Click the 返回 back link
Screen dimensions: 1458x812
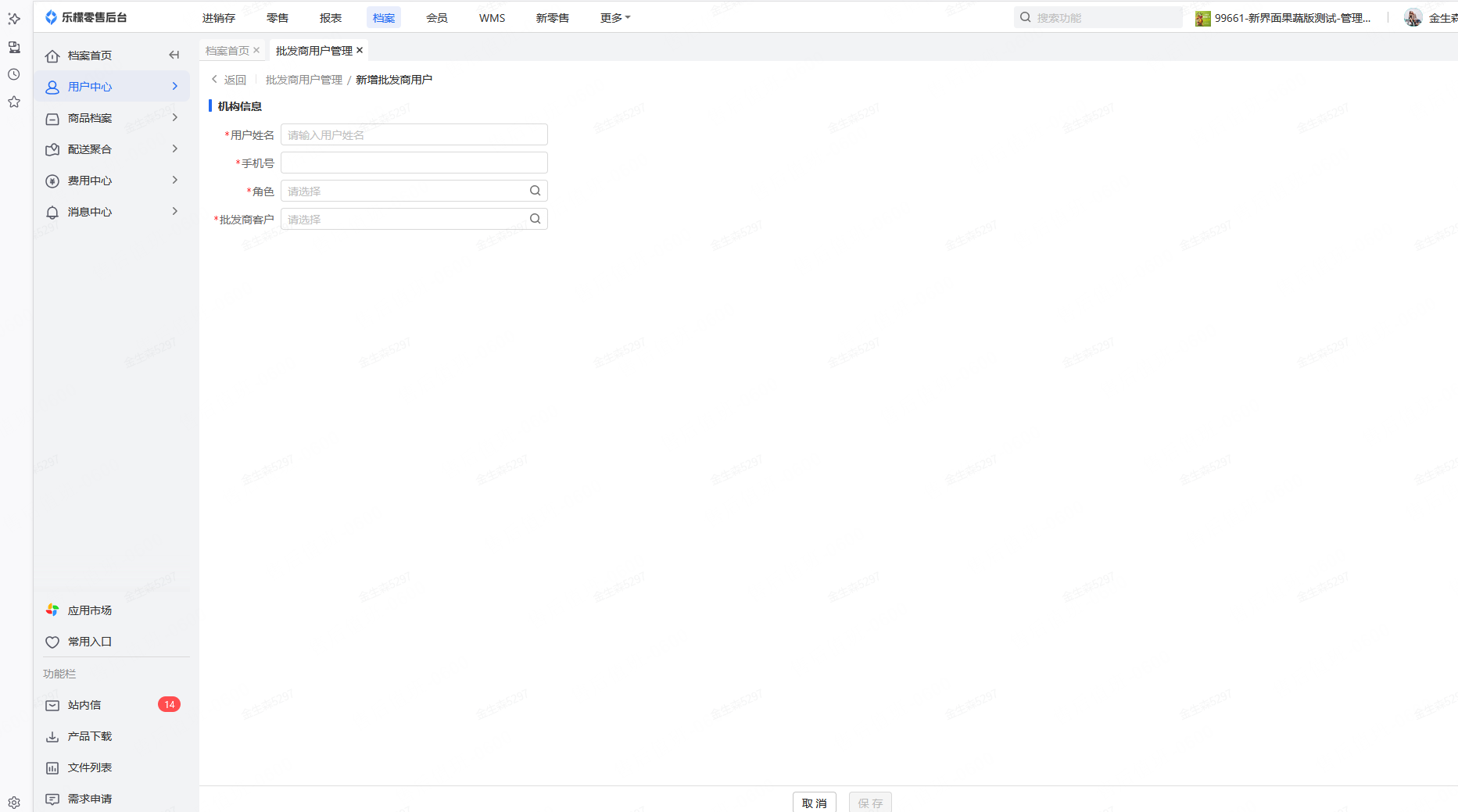(229, 80)
